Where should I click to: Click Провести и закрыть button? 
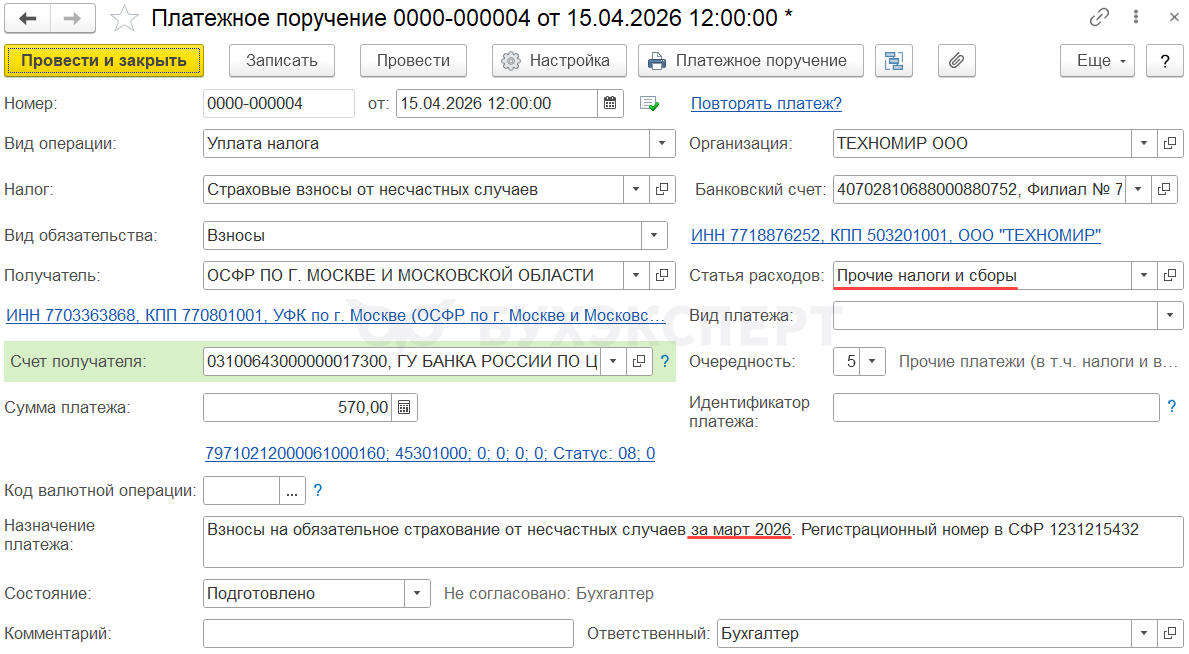coord(104,61)
